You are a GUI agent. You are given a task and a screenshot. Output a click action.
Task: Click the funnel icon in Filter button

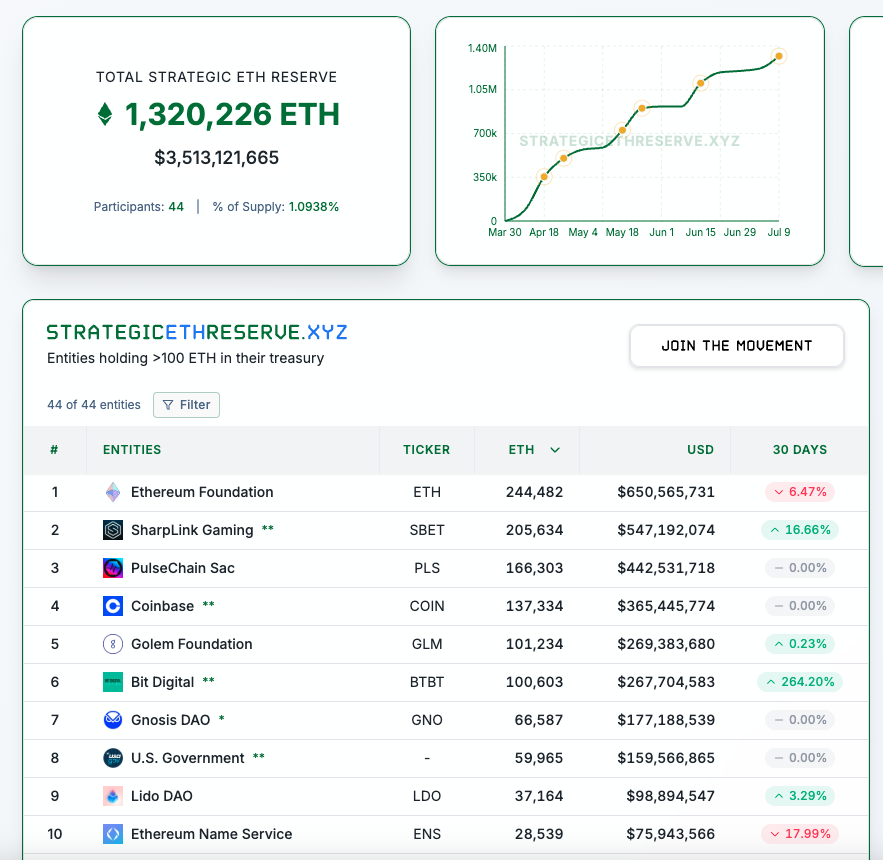(x=168, y=405)
